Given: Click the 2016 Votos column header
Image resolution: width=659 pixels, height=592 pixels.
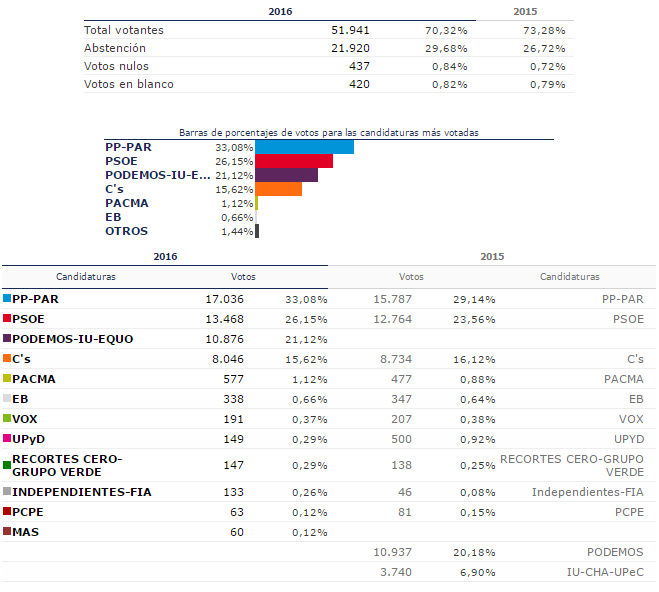Looking at the screenshot, I should click(243, 277).
